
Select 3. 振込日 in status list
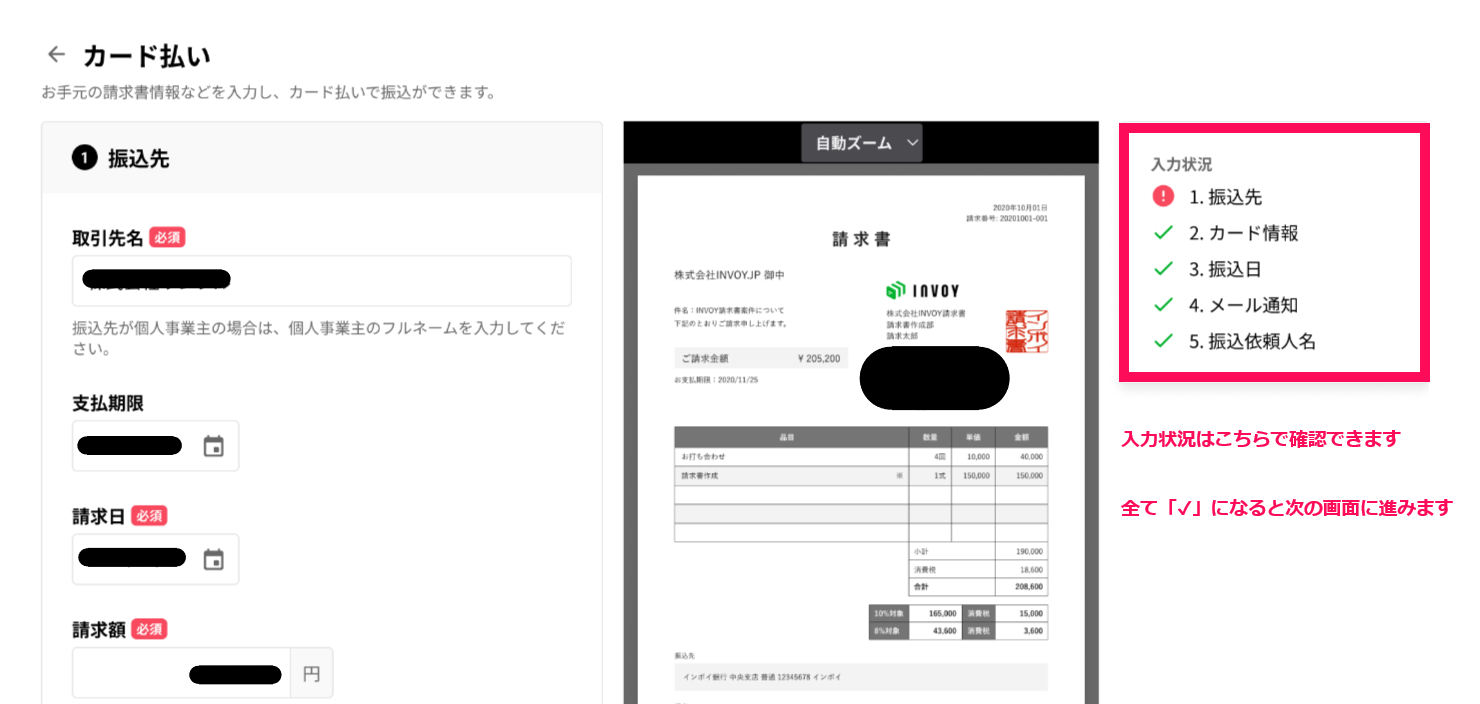[1225, 269]
